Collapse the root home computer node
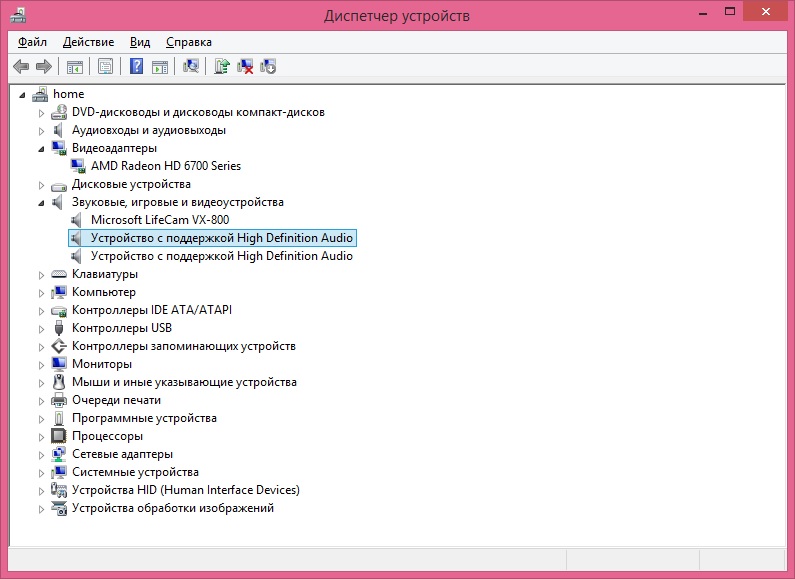 24,94
